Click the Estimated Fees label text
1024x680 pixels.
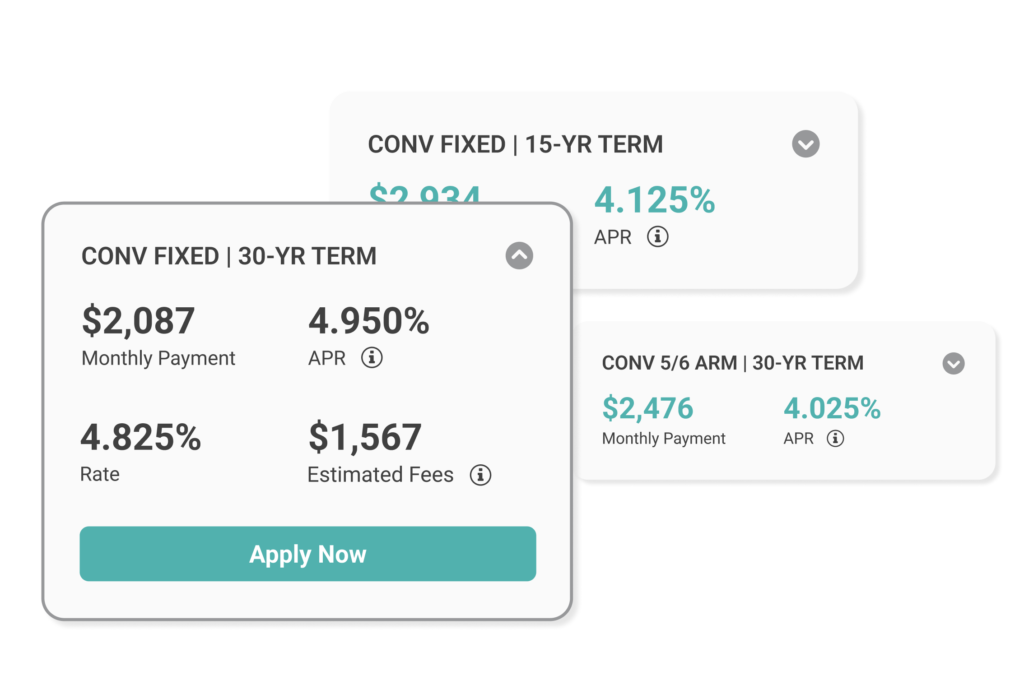click(380, 475)
